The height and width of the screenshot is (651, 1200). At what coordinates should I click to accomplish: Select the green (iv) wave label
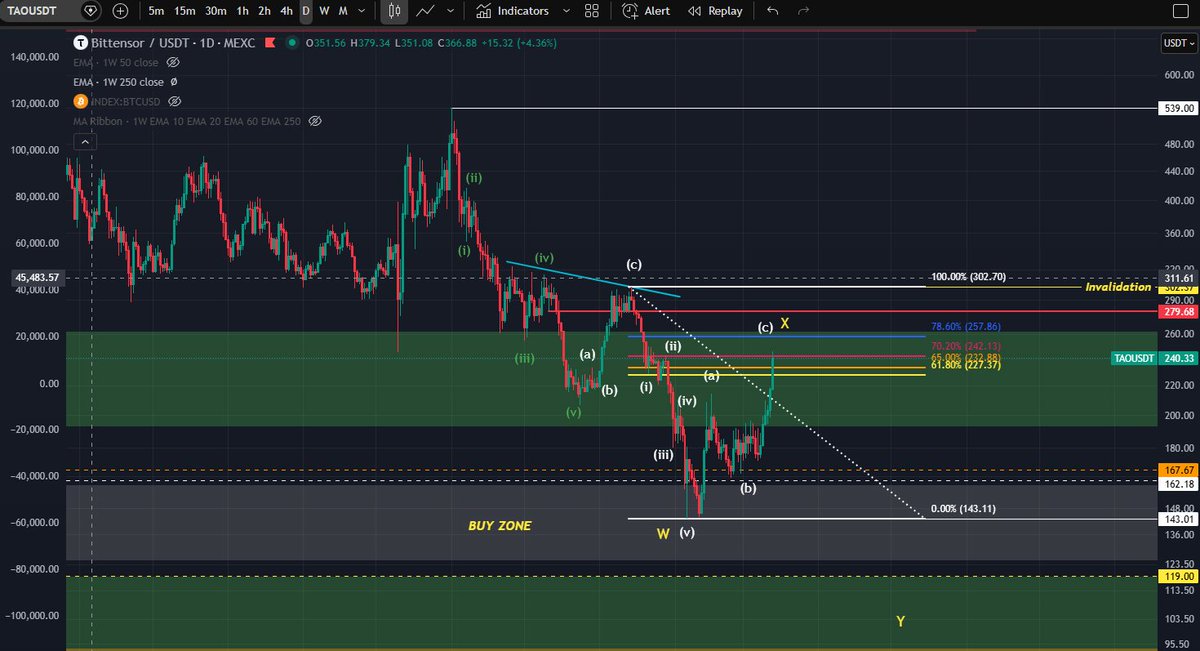click(544, 257)
